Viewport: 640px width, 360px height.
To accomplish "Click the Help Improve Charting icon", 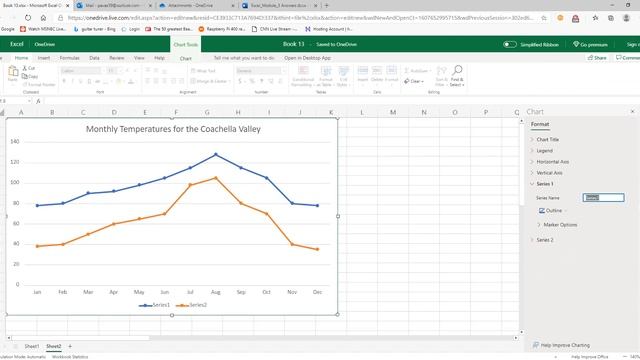I will tap(536, 345).
